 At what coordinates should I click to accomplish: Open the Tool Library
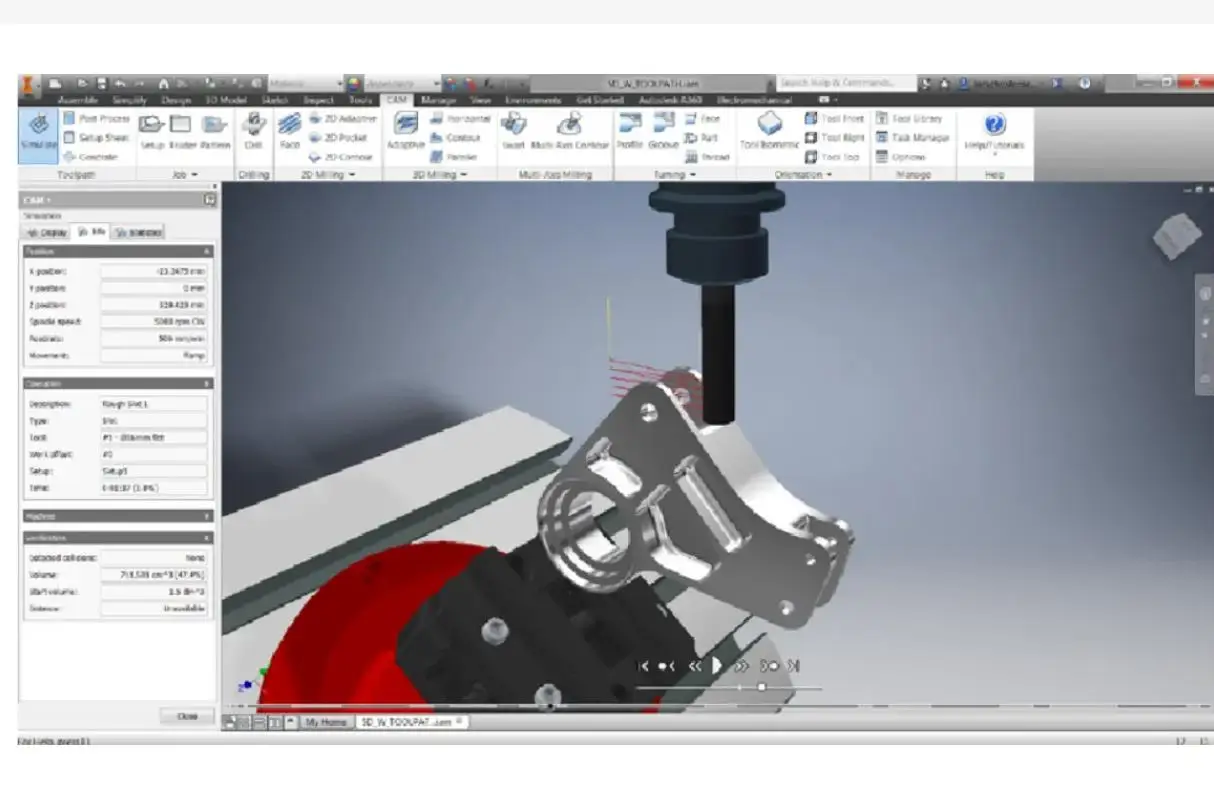click(909, 119)
